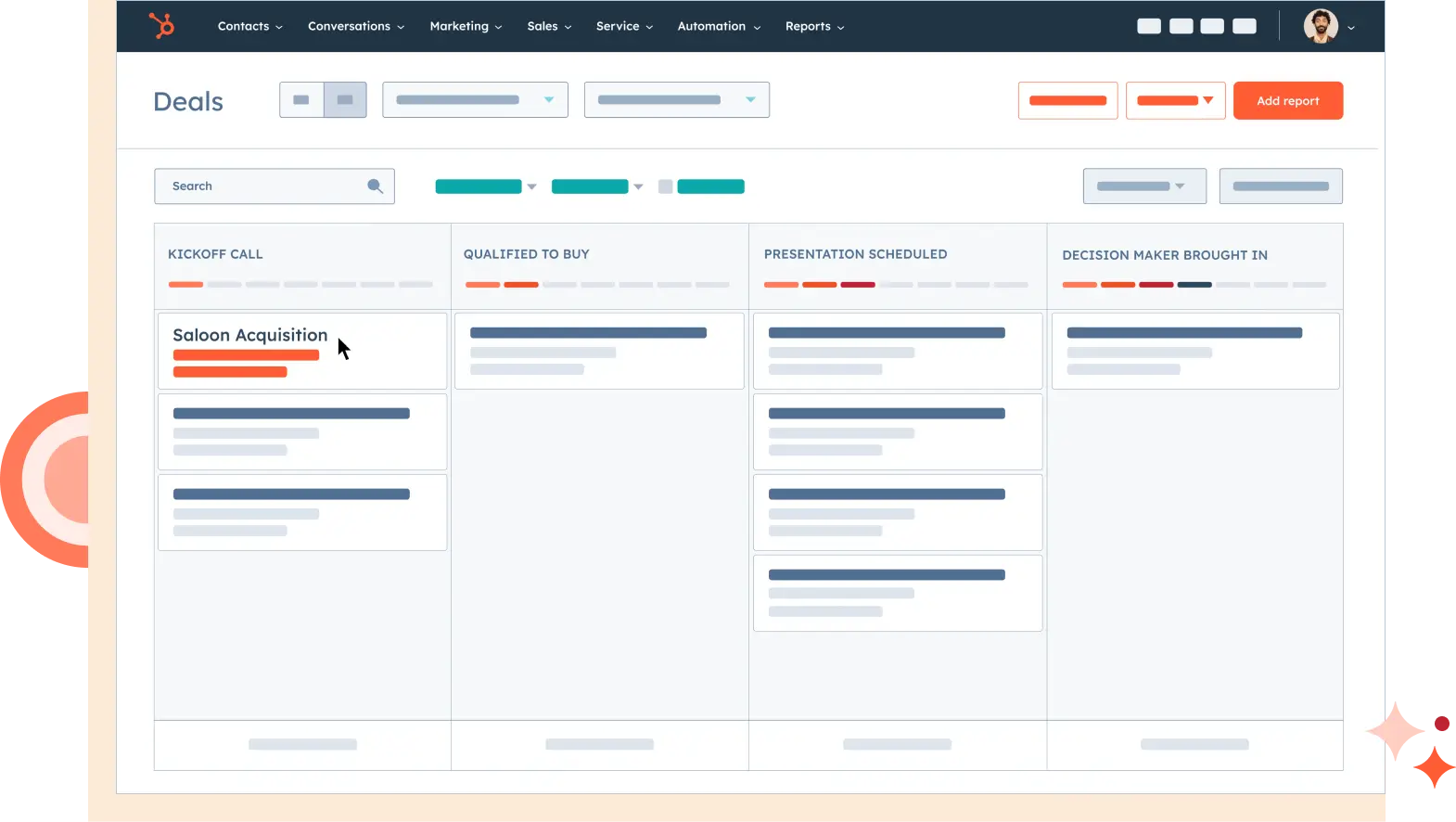Click the last white icon before avatar
1456x822 pixels.
pos(1245,26)
